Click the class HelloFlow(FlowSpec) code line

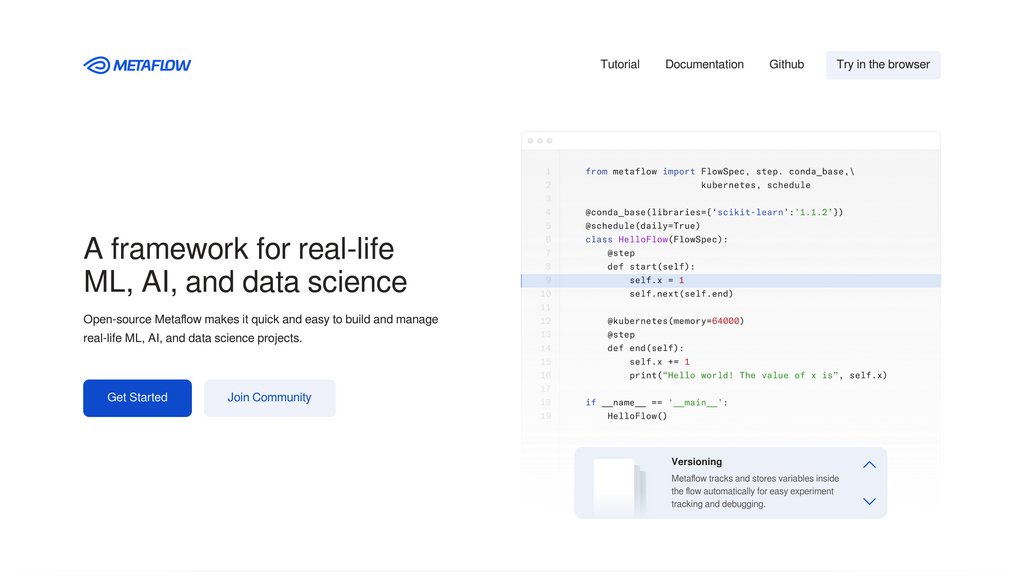point(657,240)
